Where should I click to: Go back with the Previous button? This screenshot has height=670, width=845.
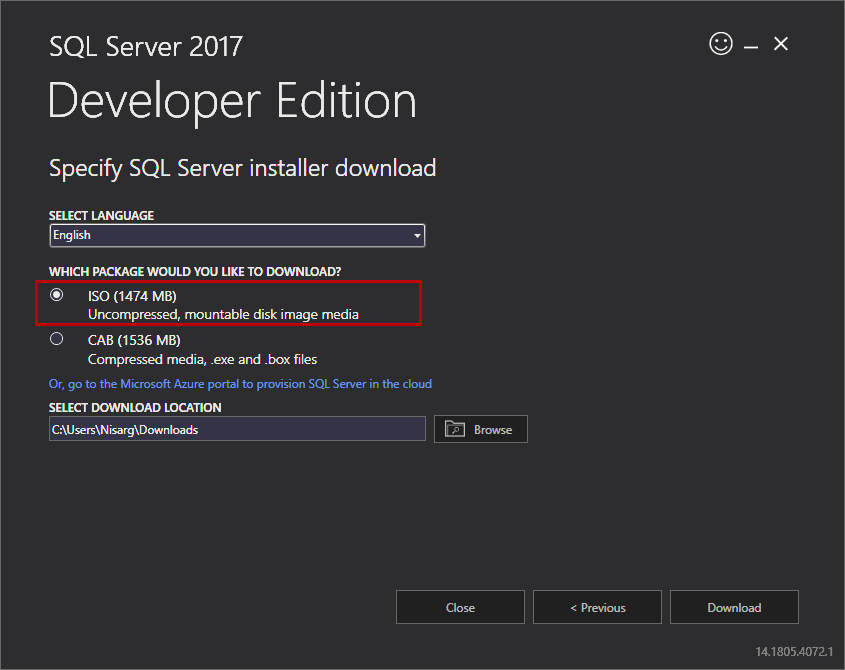(x=597, y=607)
